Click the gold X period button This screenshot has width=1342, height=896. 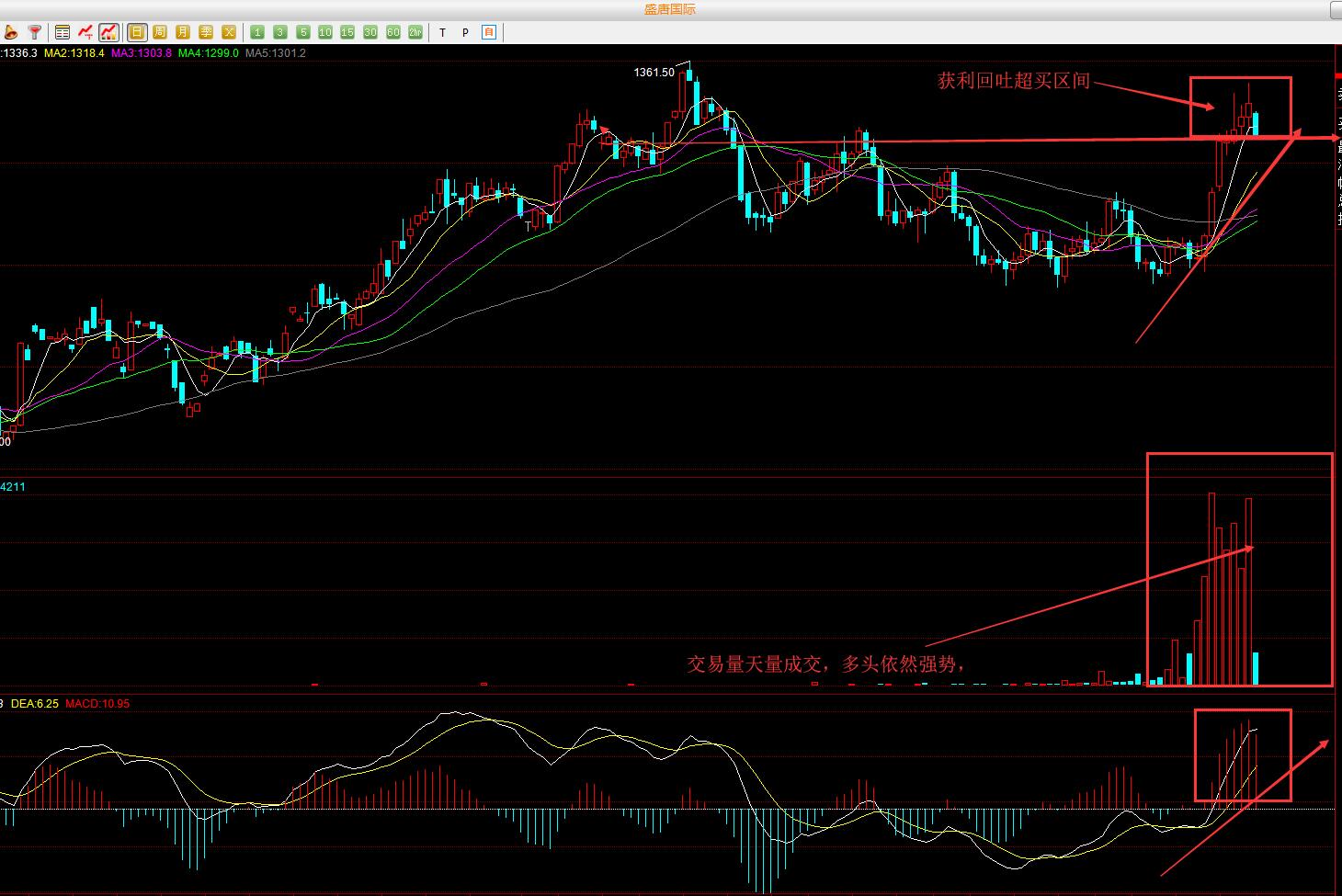tap(229, 32)
